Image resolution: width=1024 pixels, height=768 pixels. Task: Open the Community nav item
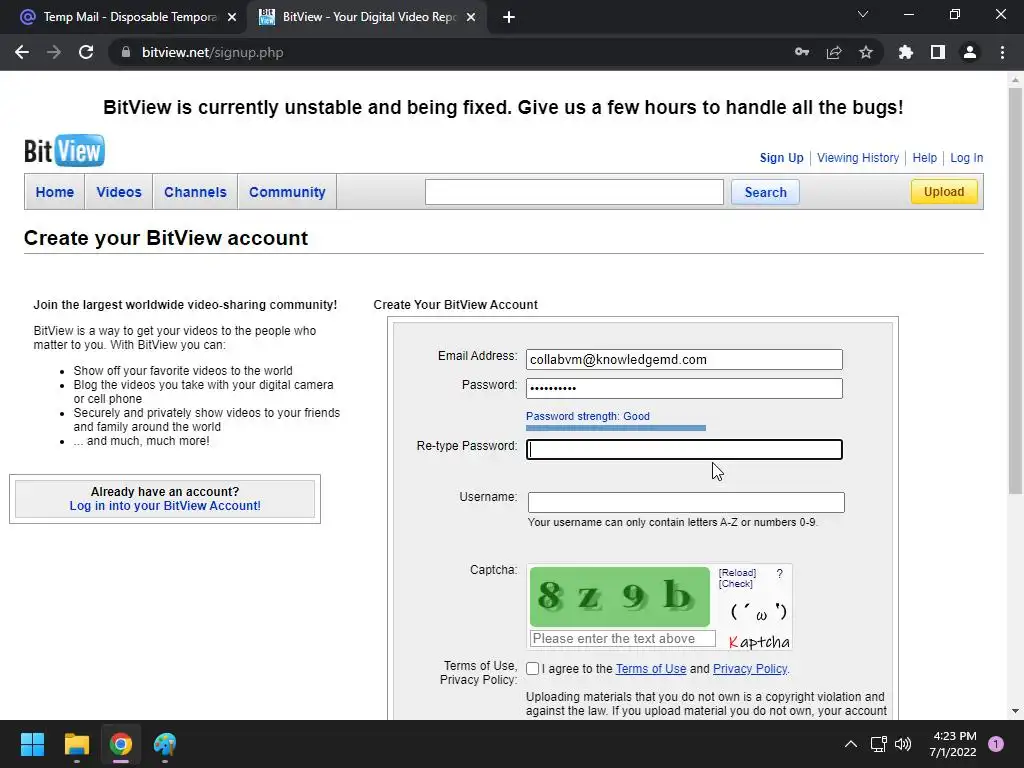(x=287, y=192)
